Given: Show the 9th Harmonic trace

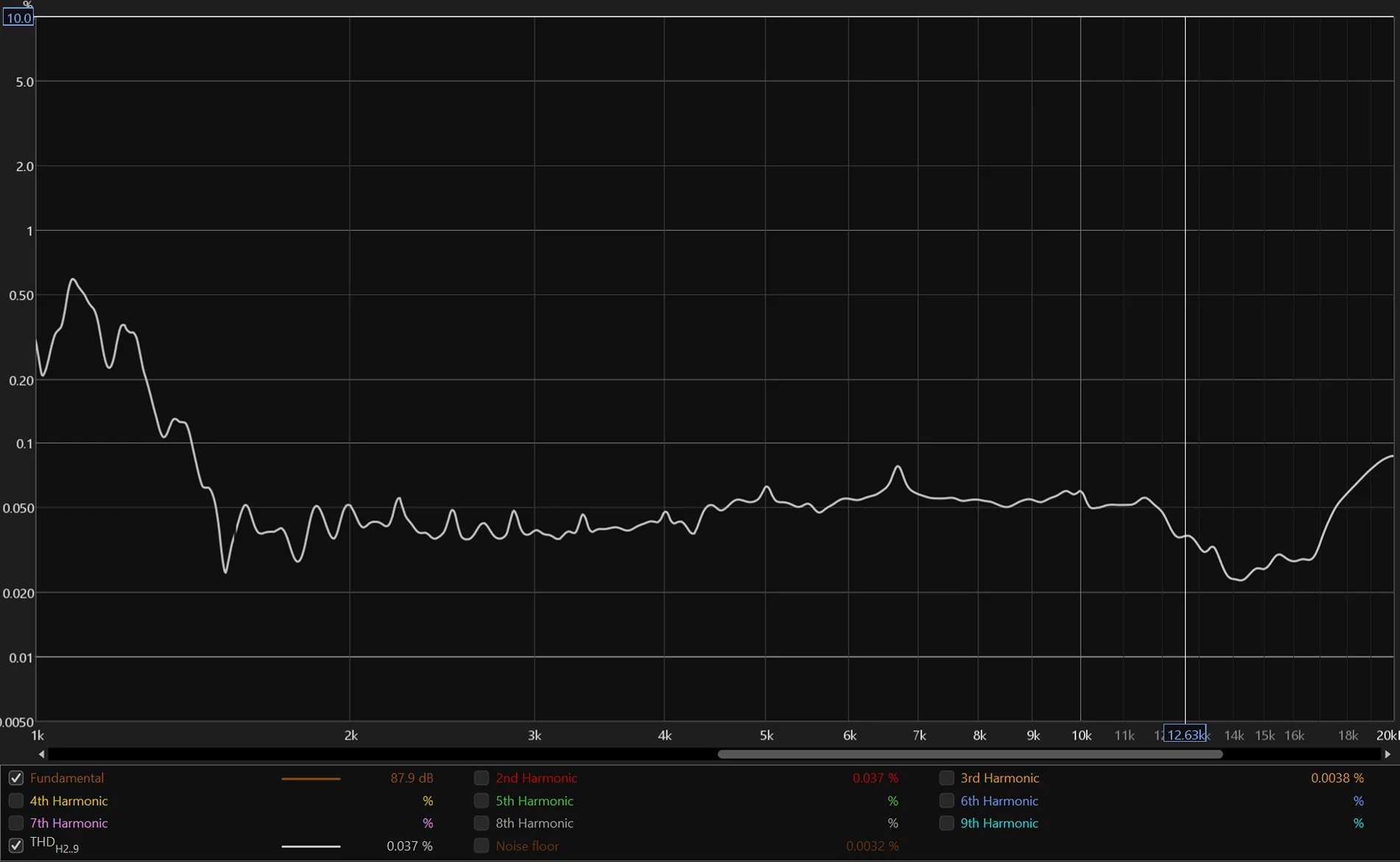Looking at the screenshot, I should [x=946, y=823].
